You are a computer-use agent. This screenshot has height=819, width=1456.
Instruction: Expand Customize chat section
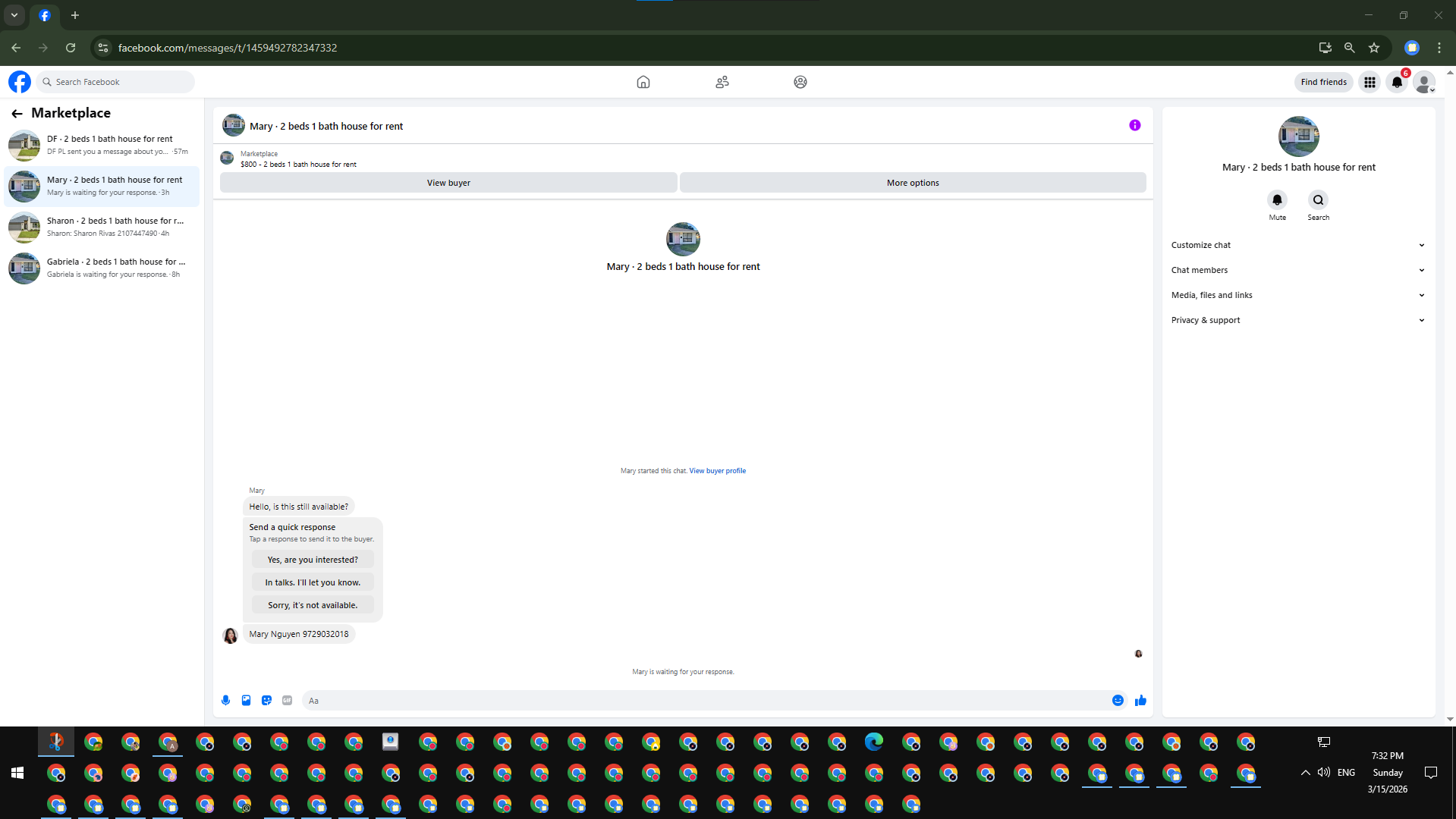[1298, 245]
